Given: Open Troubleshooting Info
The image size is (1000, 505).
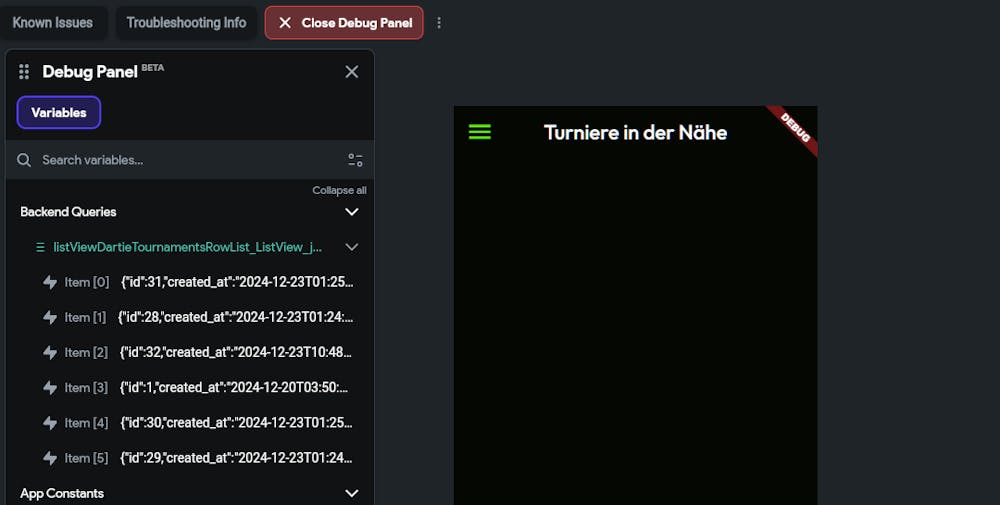Looking at the screenshot, I should coord(186,23).
